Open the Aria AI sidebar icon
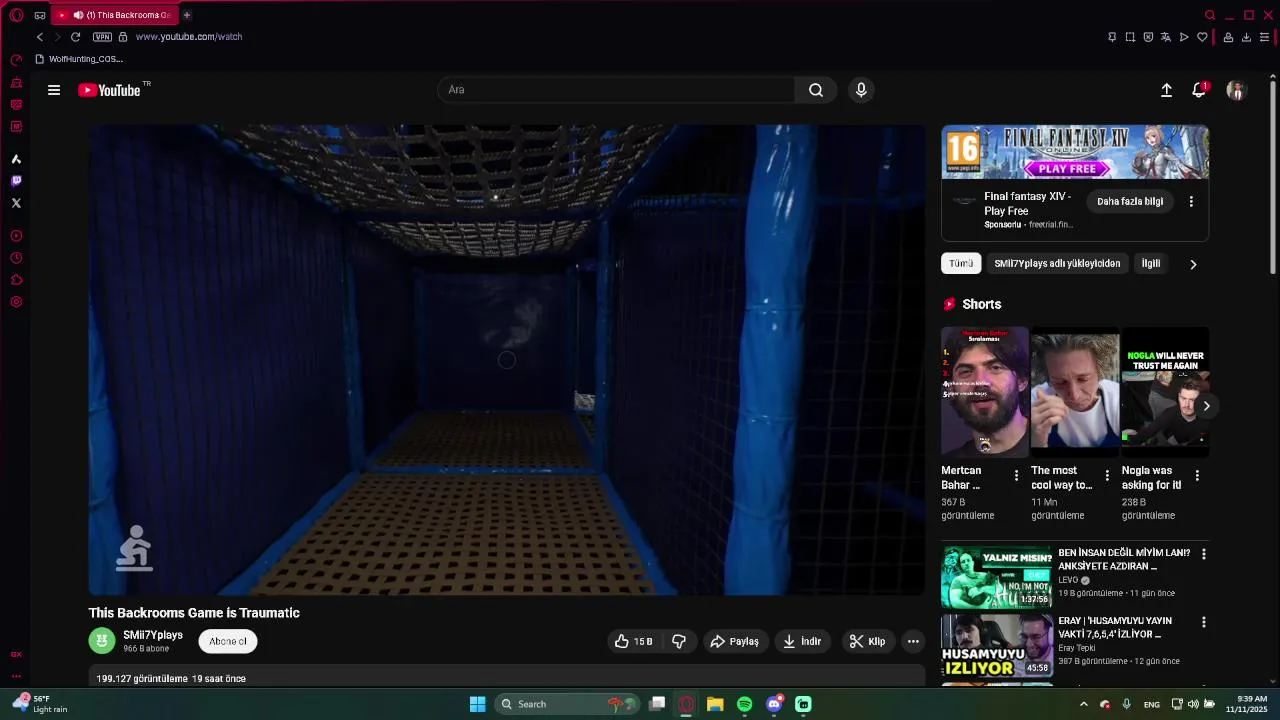Image resolution: width=1280 pixels, height=720 pixels. 16,159
